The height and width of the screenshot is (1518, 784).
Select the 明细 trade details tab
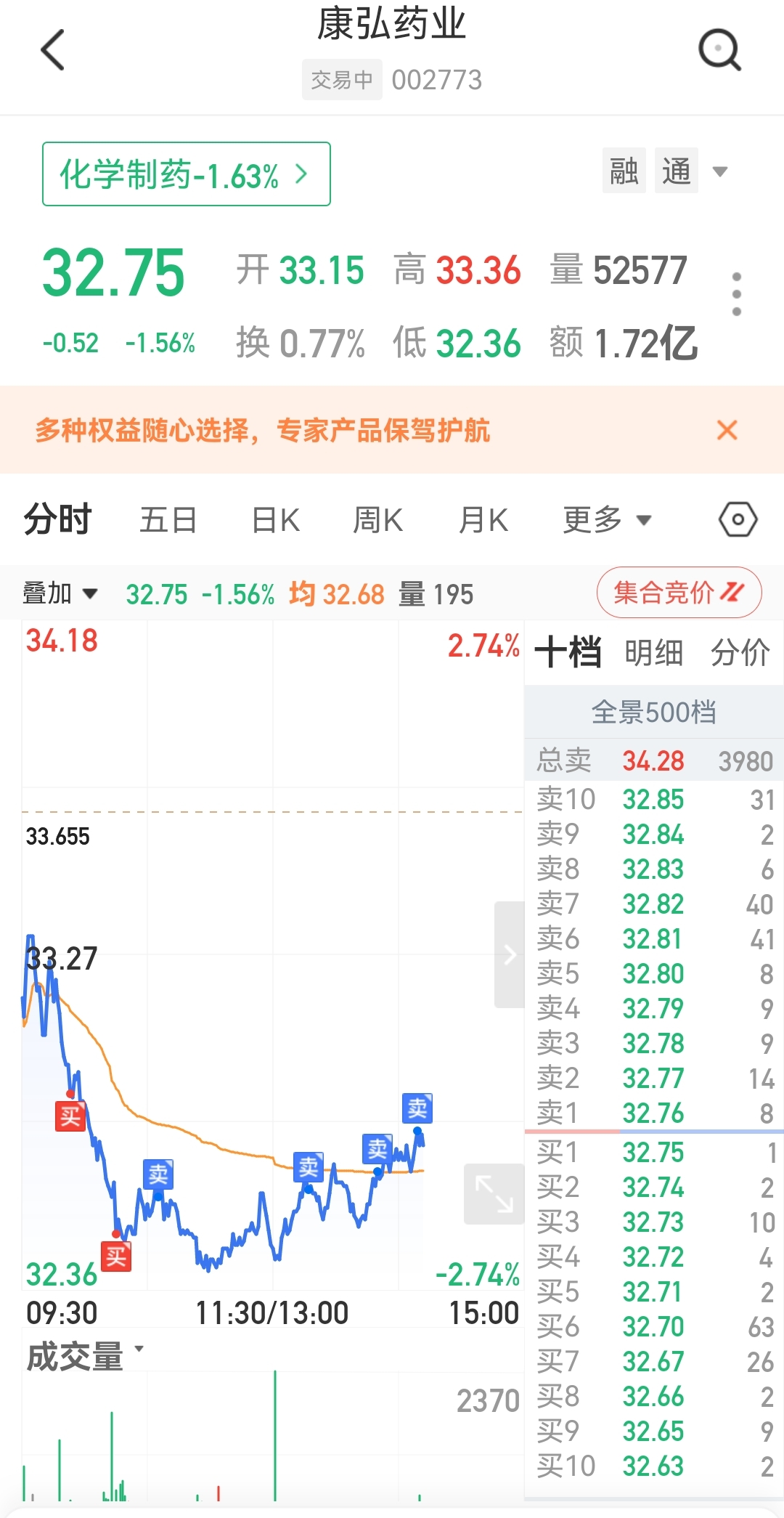tap(653, 652)
